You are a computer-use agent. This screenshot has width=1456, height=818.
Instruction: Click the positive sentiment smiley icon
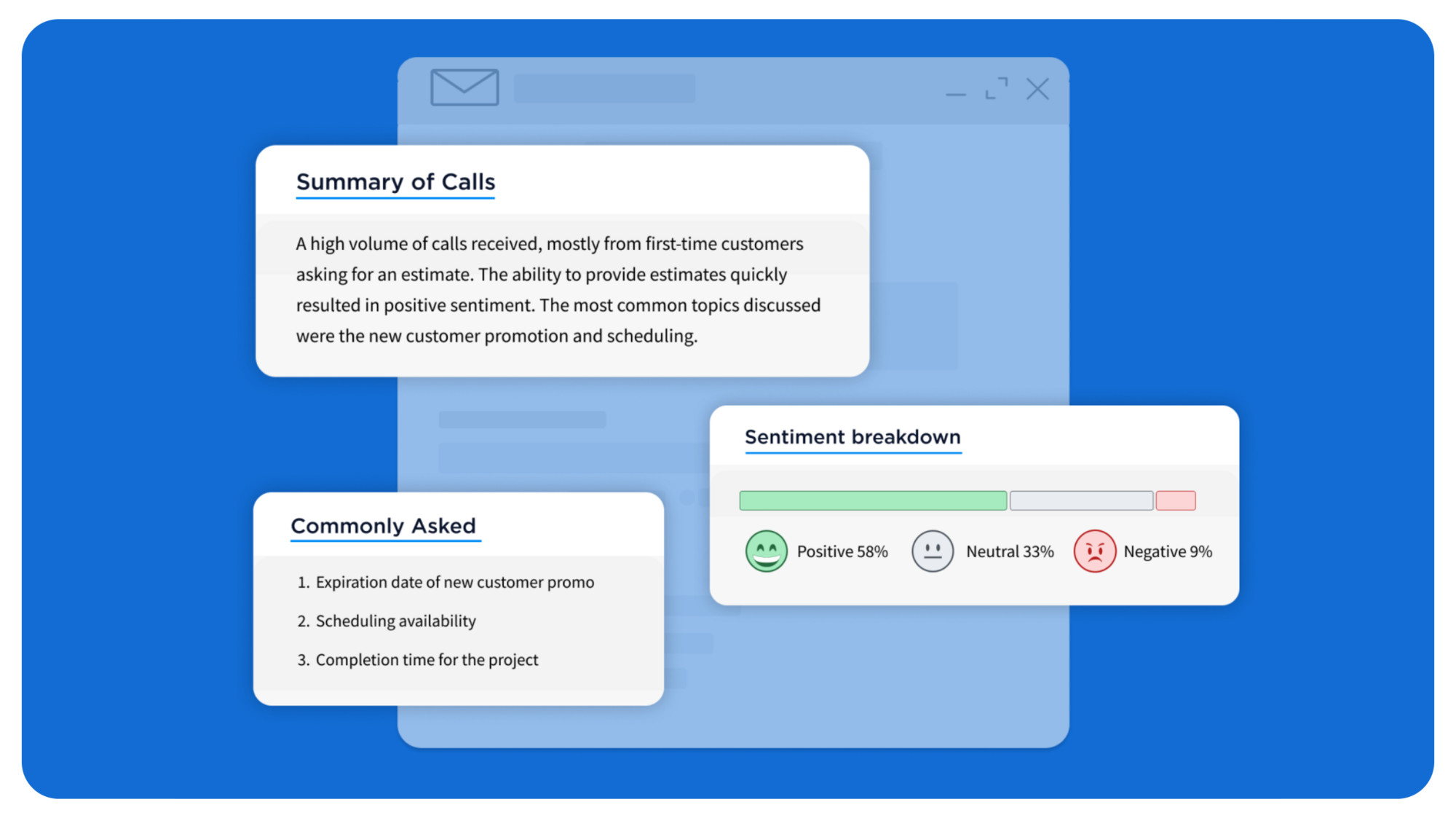coord(765,552)
